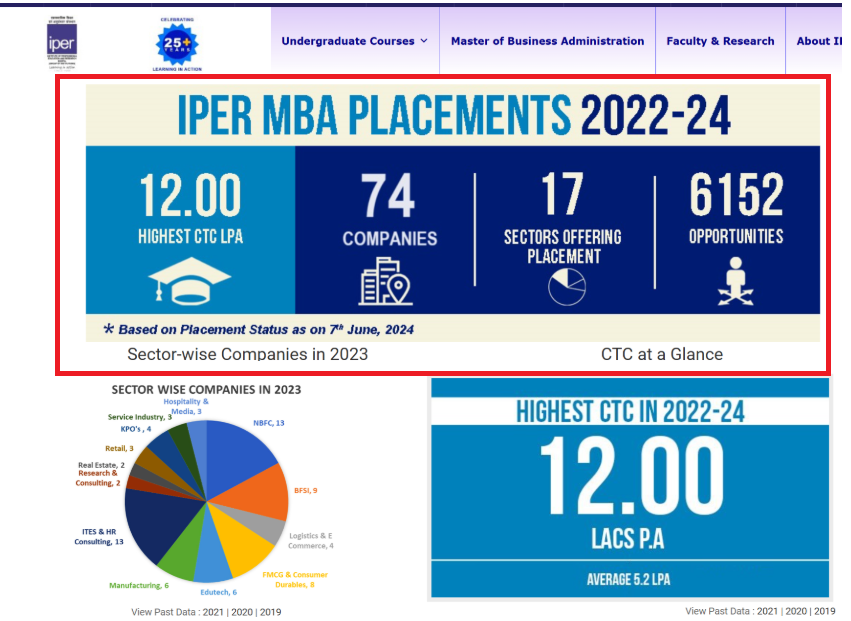Click the Research & Consulting, 2 label

coord(98,478)
